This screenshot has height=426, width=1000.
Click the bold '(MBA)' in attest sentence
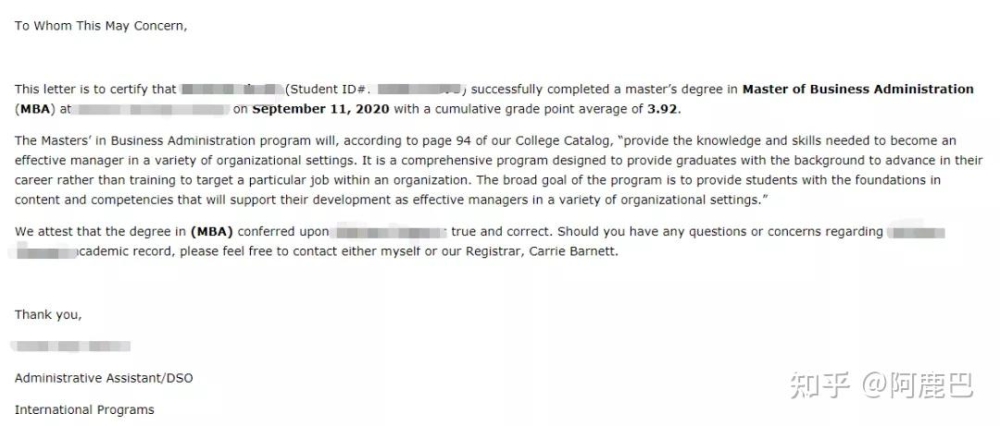[212, 232]
